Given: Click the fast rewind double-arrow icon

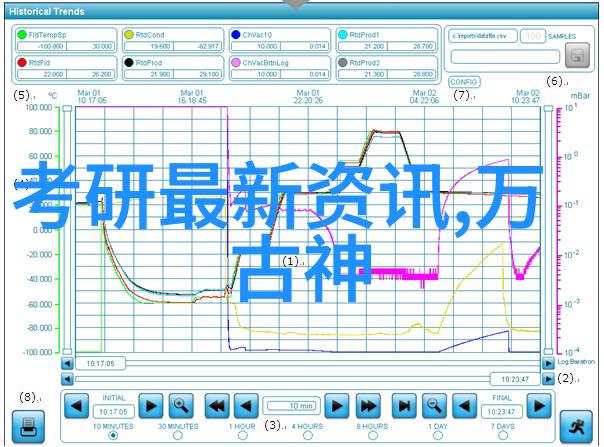Looking at the screenshot, I should [216, 406].
